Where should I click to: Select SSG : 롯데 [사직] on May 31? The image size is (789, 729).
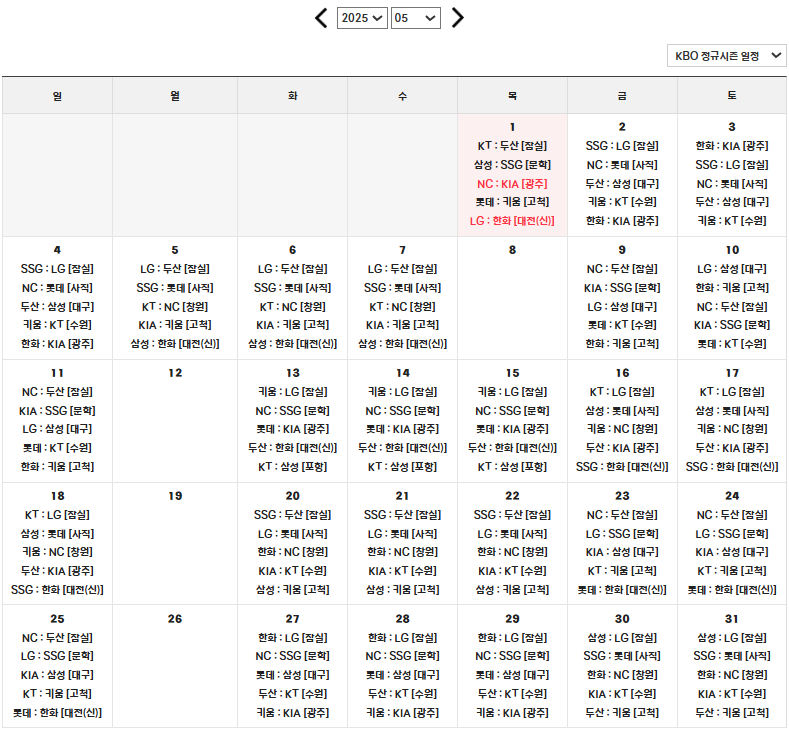[732, 656]
